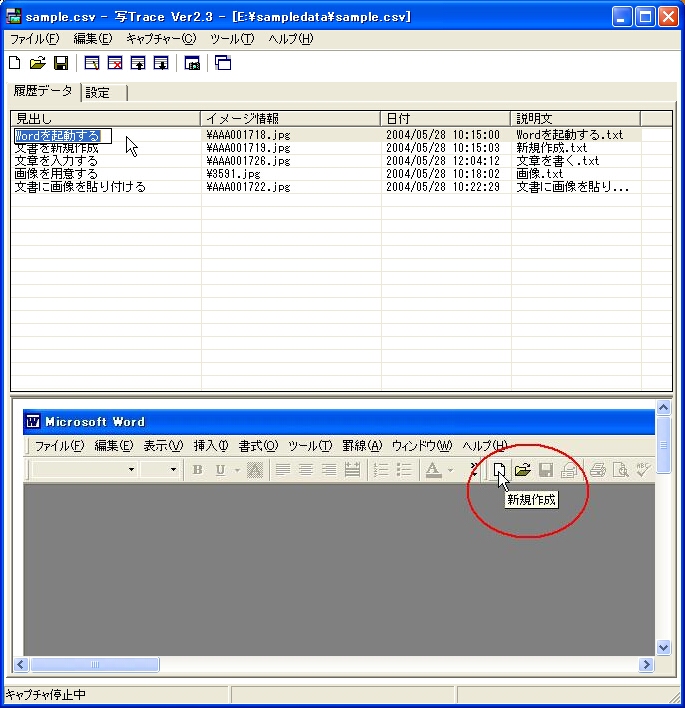Switch to the 履歴データ tab

click(43, 91)
